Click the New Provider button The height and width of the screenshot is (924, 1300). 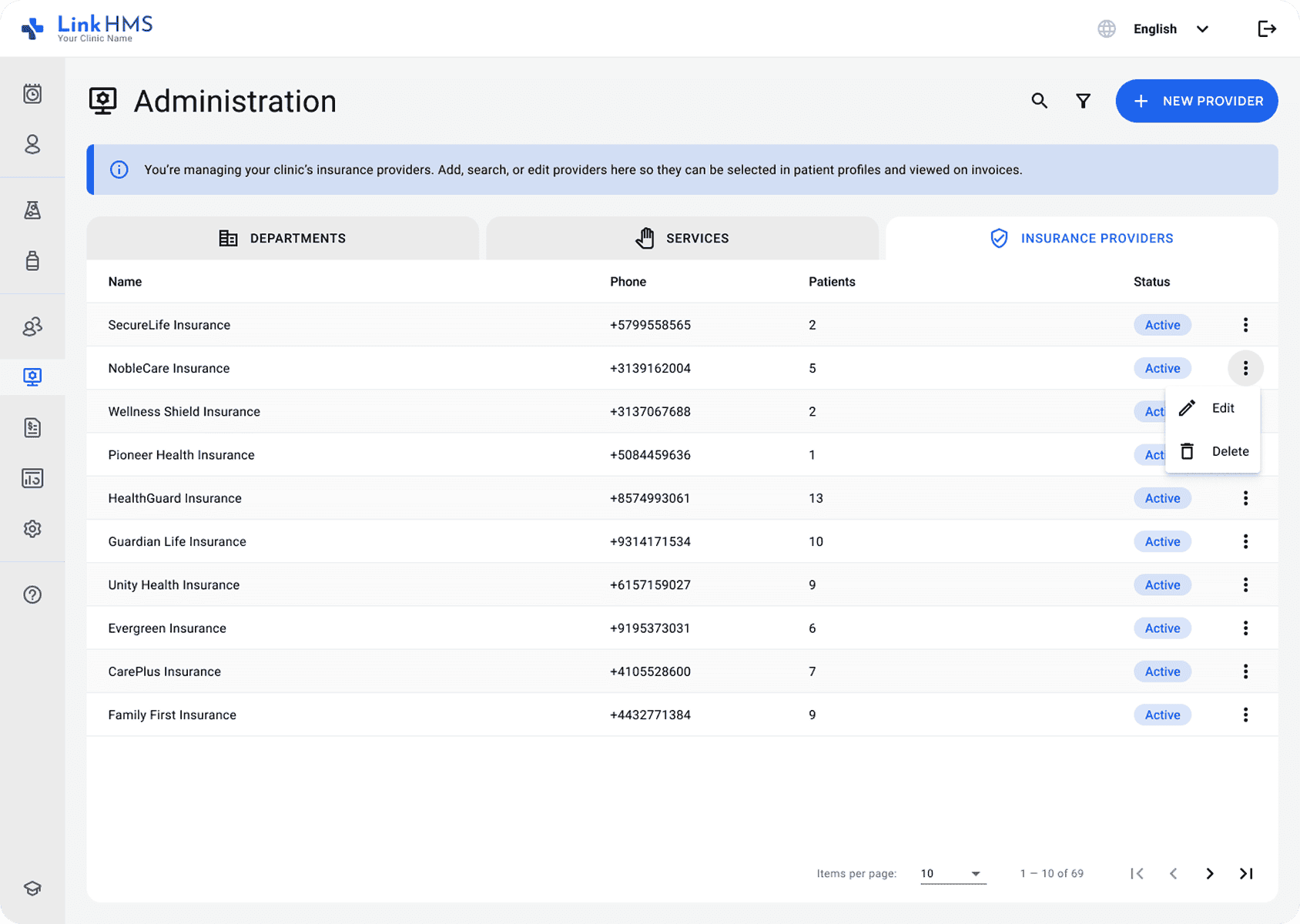point(1196,101)
